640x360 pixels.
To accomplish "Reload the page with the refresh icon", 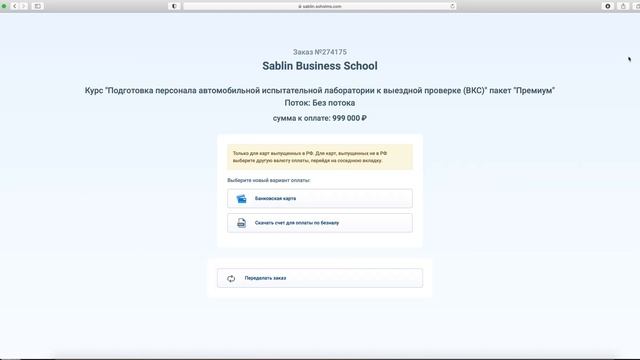I will (x=452, y=6).
